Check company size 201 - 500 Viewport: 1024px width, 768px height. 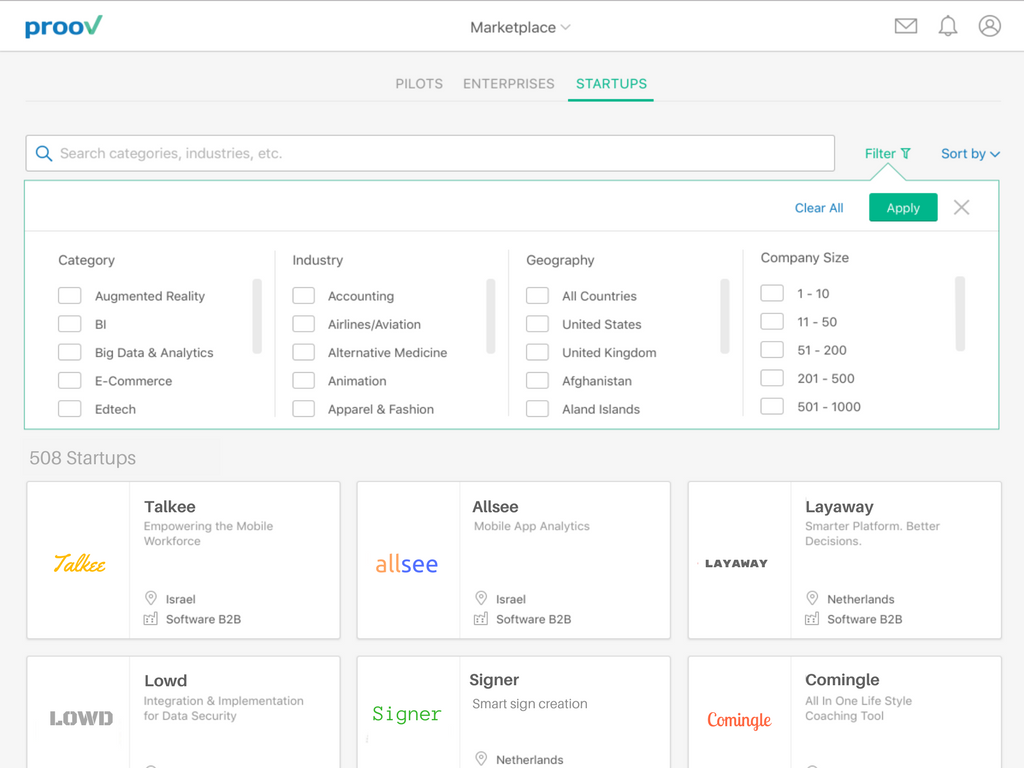coord(772,378)
